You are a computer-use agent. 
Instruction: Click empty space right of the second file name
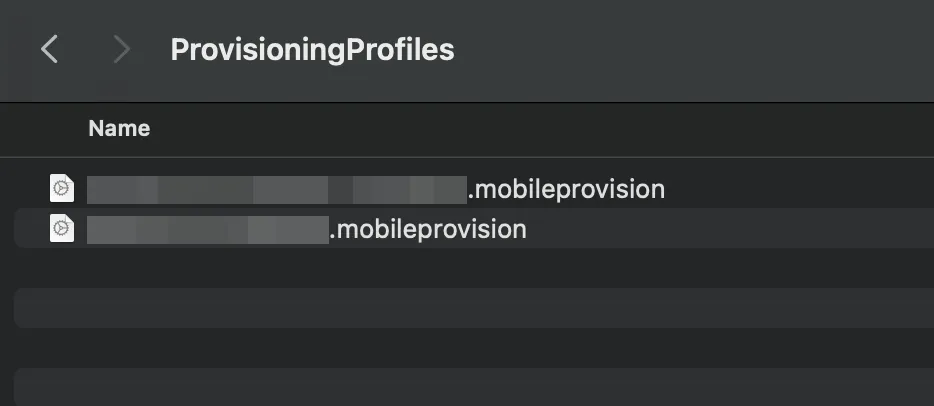[730, 229]
